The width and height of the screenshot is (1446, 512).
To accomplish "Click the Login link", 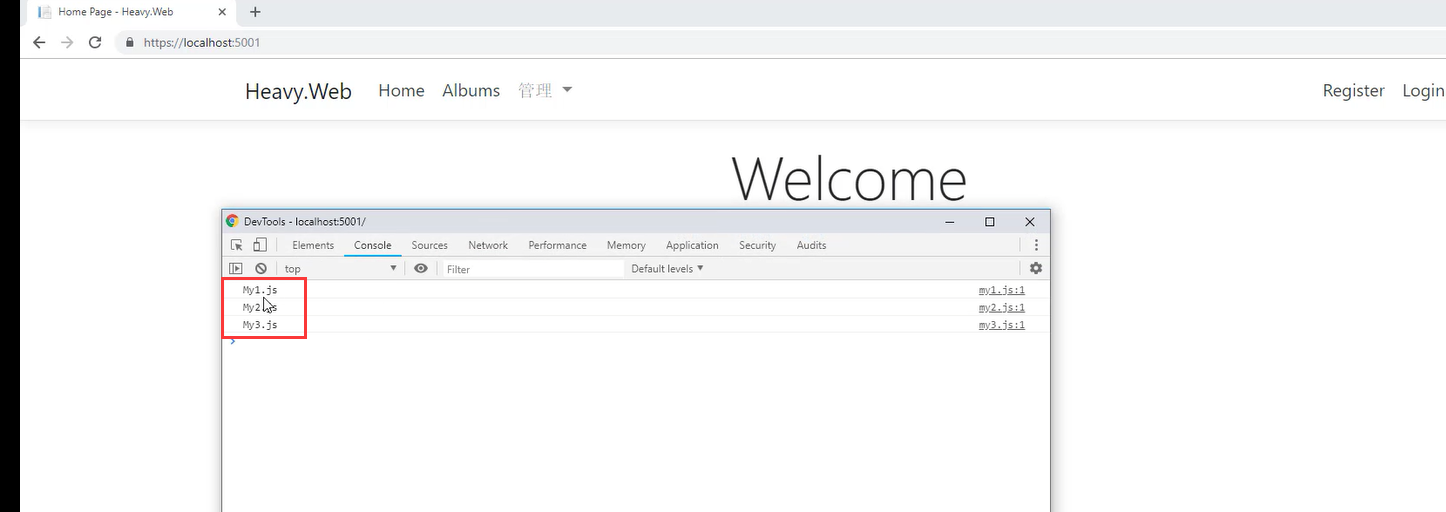I will pyautogui.click(x=1423, y=91).
